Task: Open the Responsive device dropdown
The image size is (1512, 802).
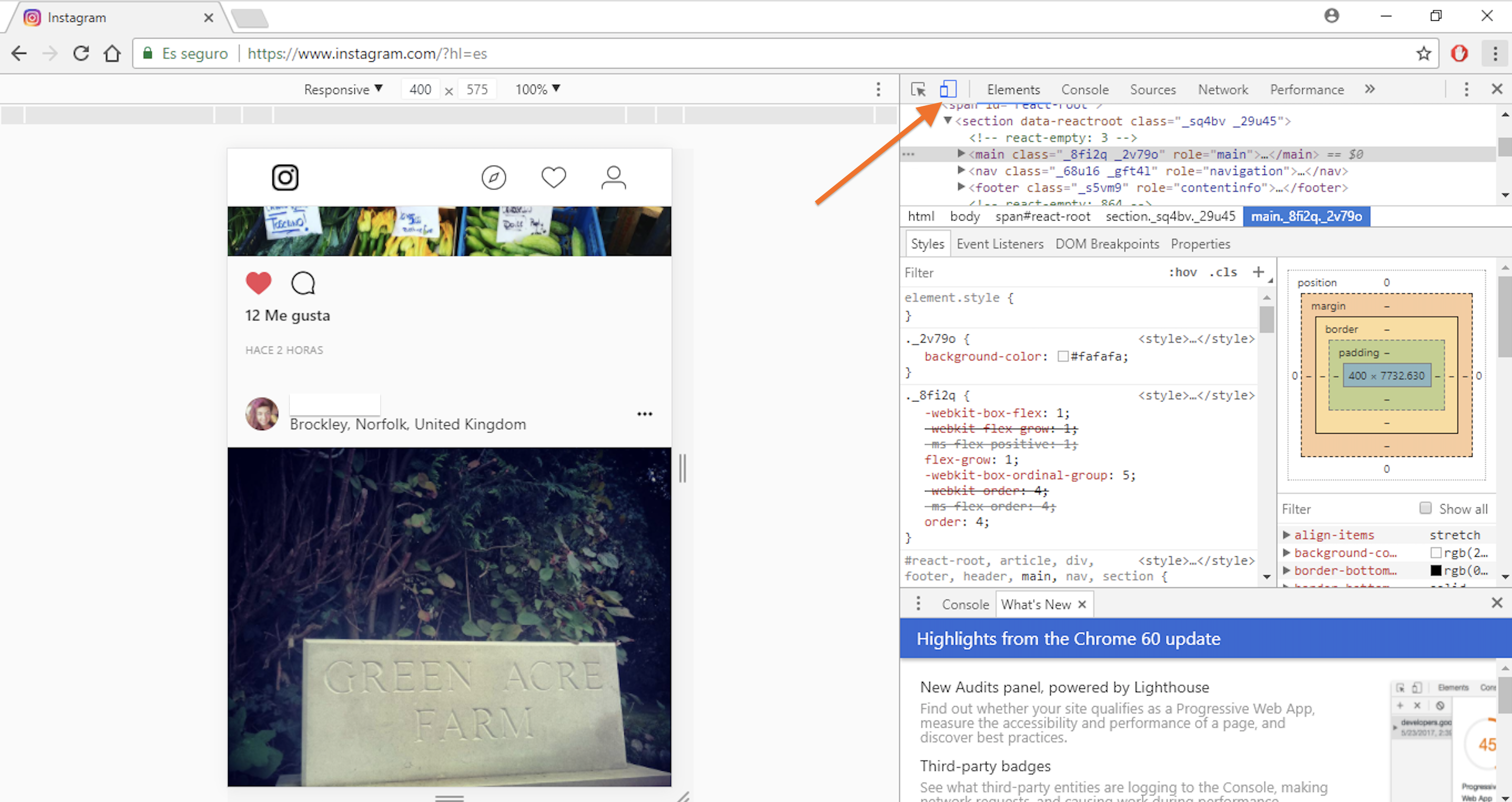Action: [x=343, y=89]
